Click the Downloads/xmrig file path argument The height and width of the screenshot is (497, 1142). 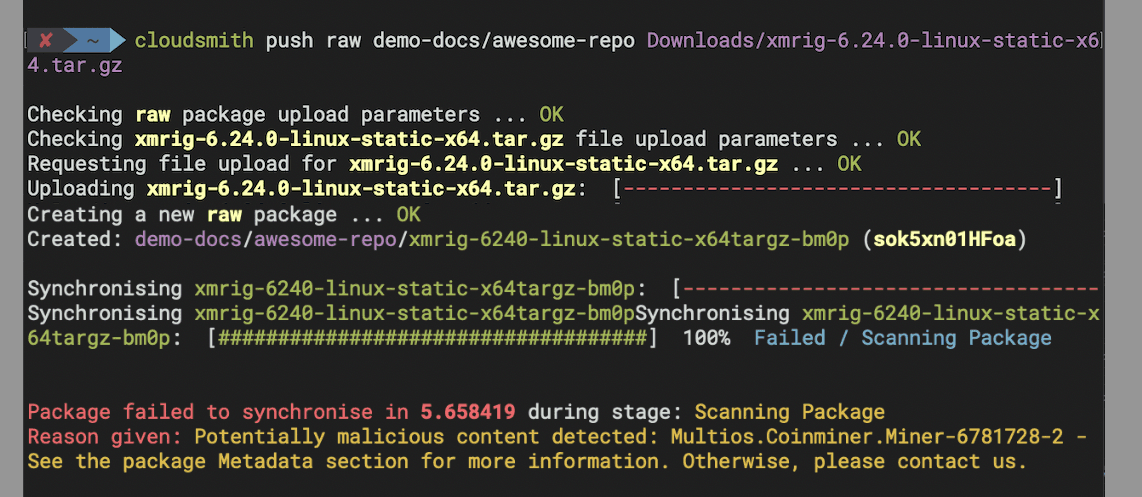[872, 41]
